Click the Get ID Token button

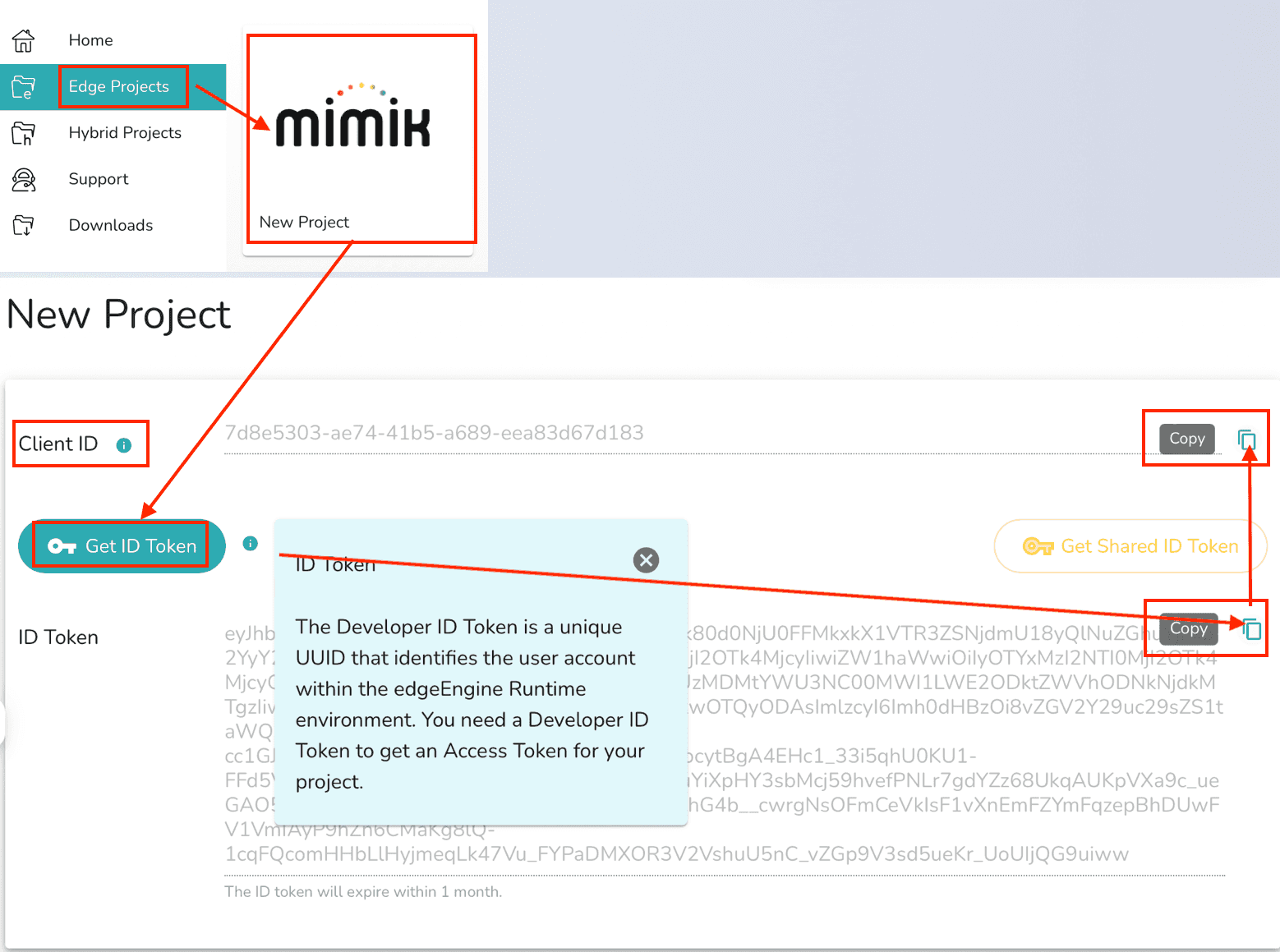122,546
